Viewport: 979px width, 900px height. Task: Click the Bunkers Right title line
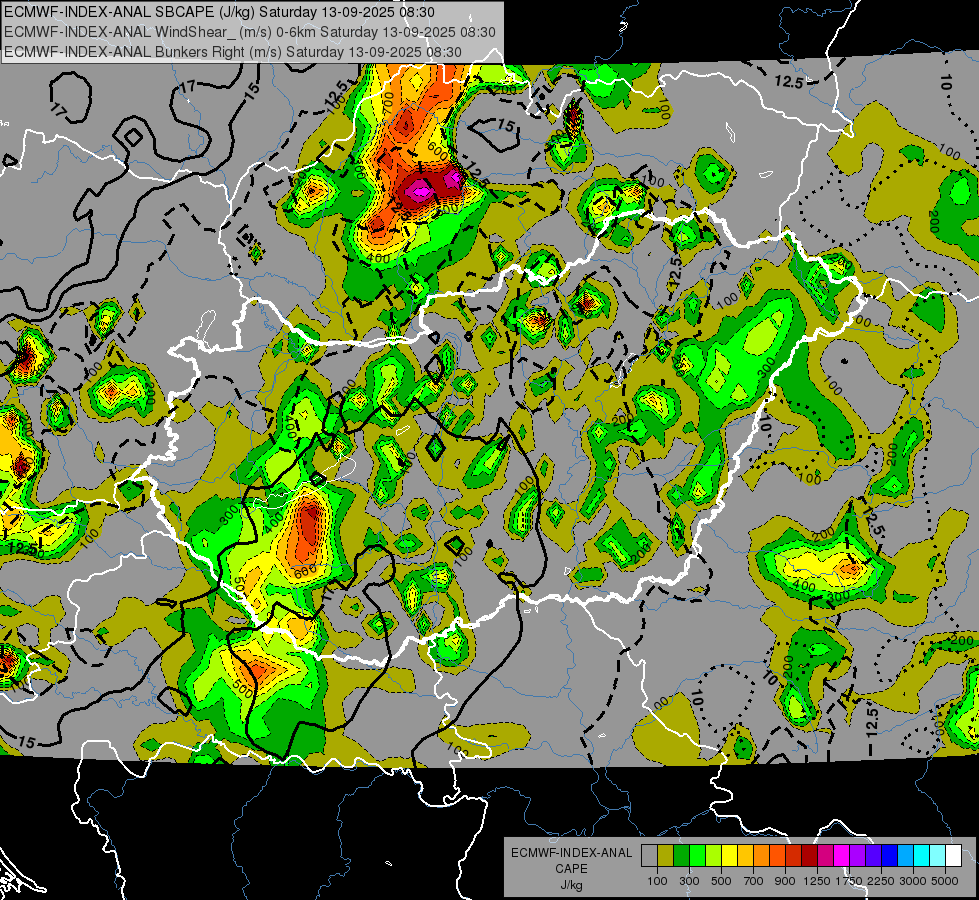[x=233, y=52]
